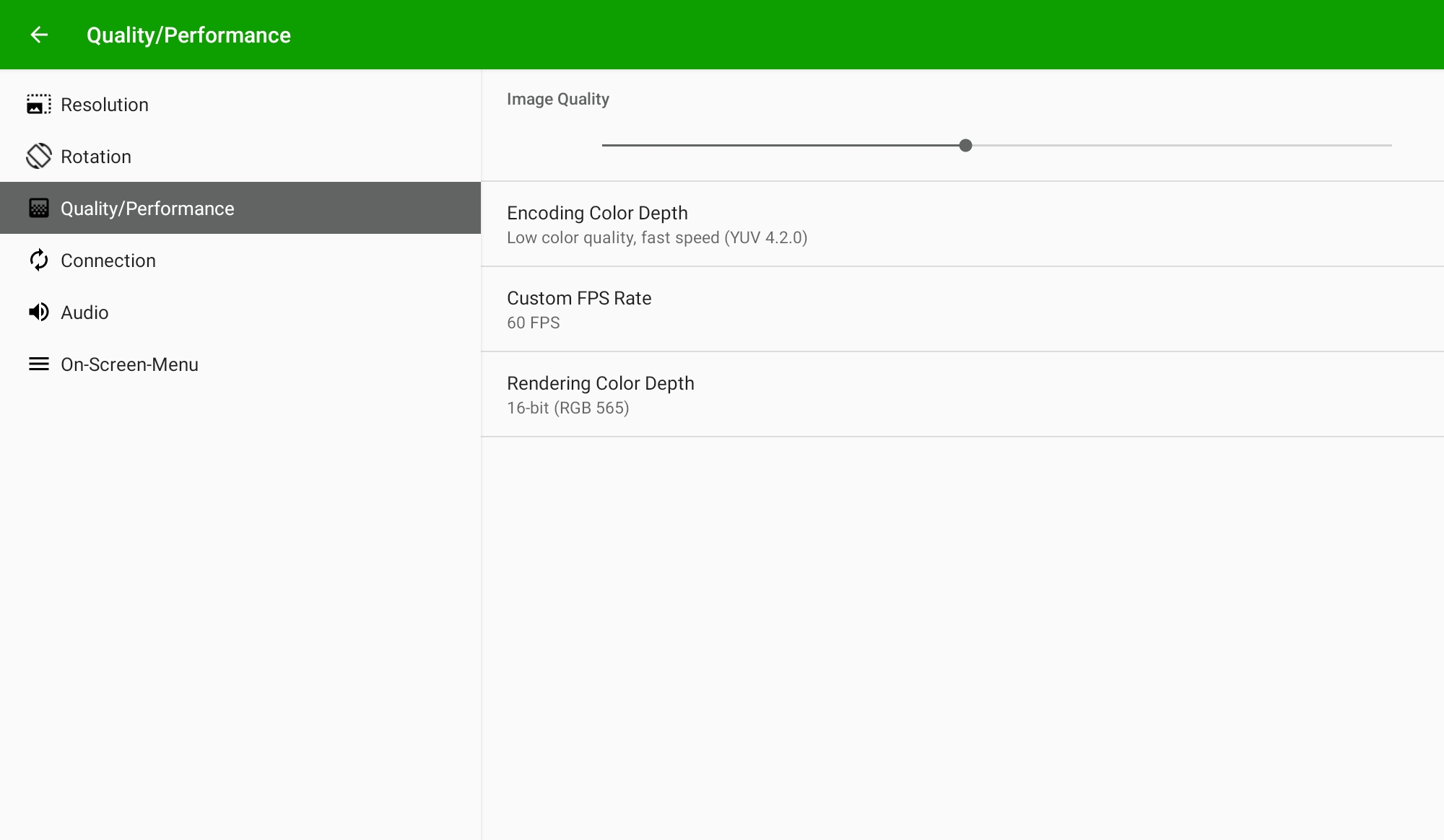
Task: Select highlighted Quality/Performance sidebar label
Action: pyautogui.click(x=147, y=209)
